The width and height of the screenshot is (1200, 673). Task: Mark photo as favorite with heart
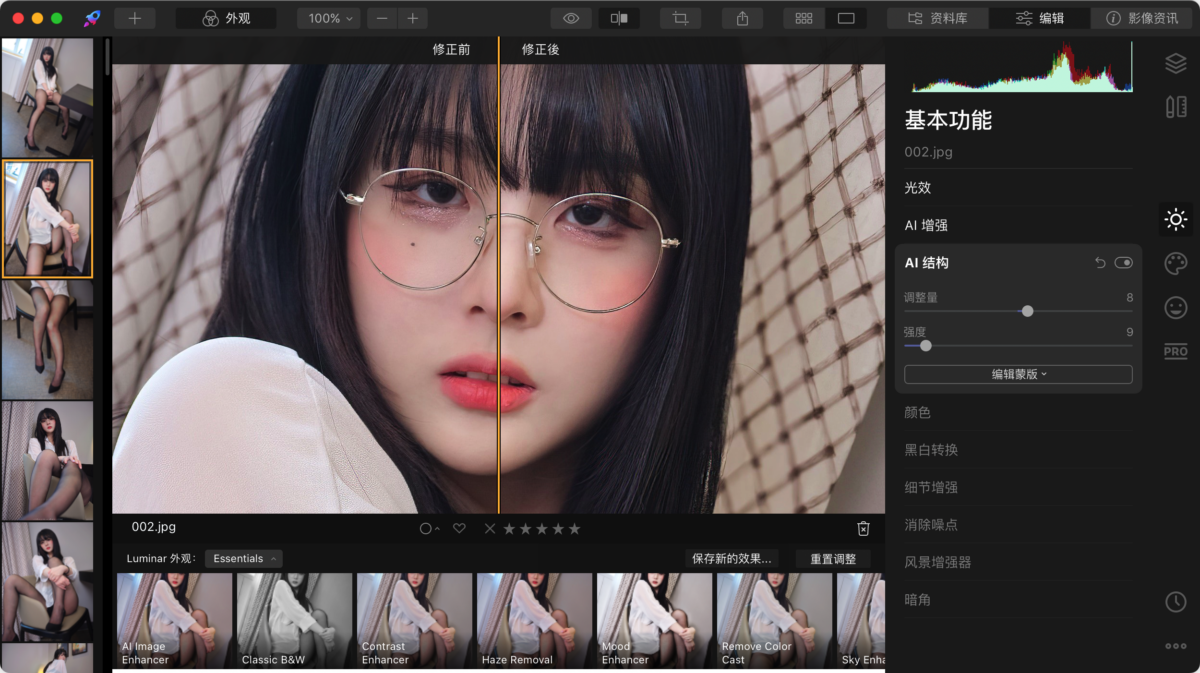point(459,528)
